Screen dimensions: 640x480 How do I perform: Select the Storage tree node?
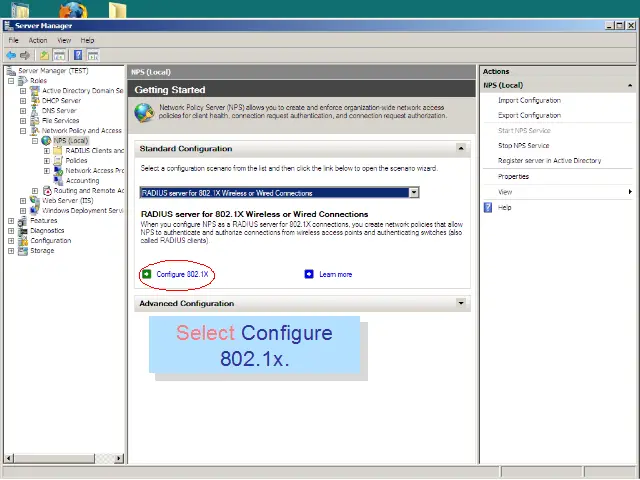click(42, 251)
